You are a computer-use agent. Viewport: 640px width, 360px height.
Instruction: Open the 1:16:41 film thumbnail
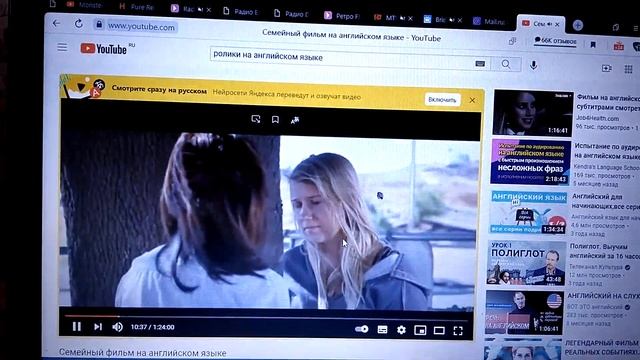coord(533,113)
